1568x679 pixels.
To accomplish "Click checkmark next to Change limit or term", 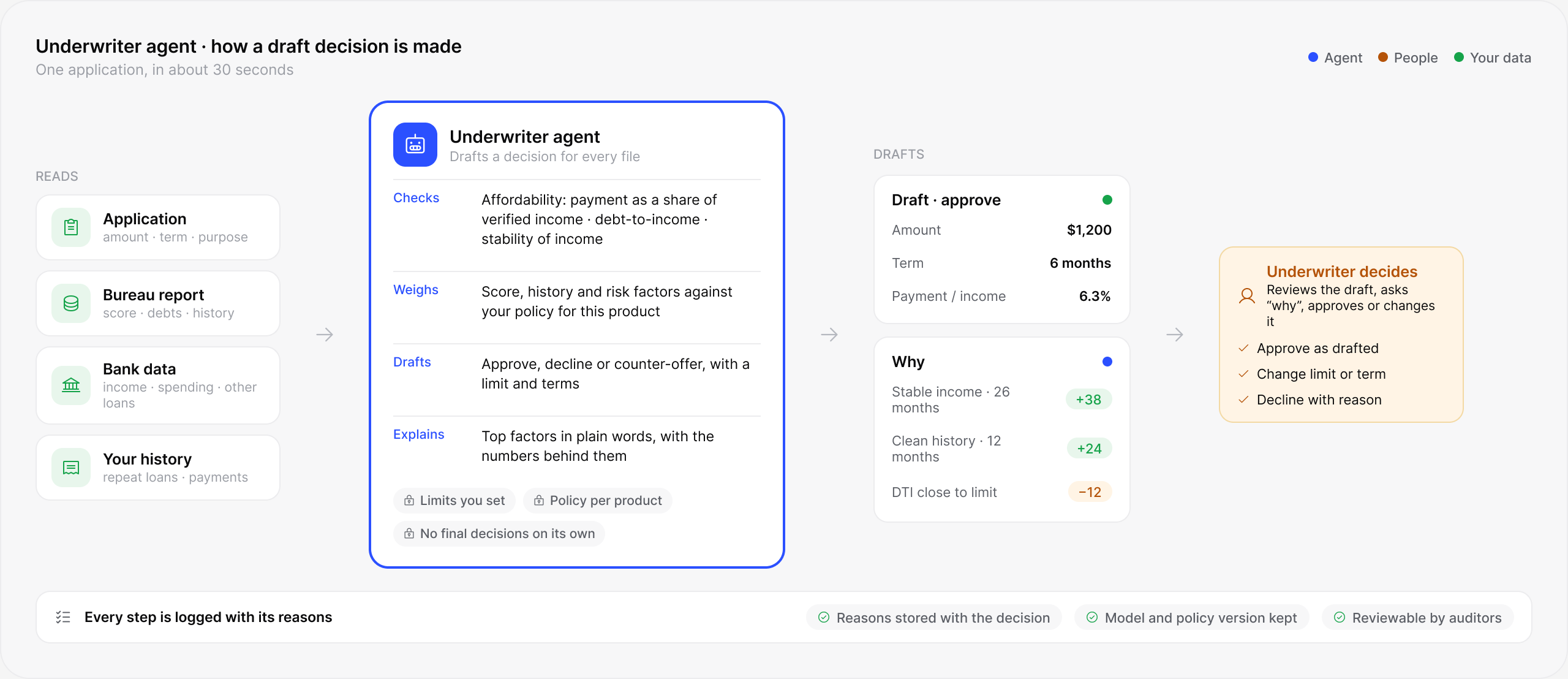I will [x=1243, y=374].
